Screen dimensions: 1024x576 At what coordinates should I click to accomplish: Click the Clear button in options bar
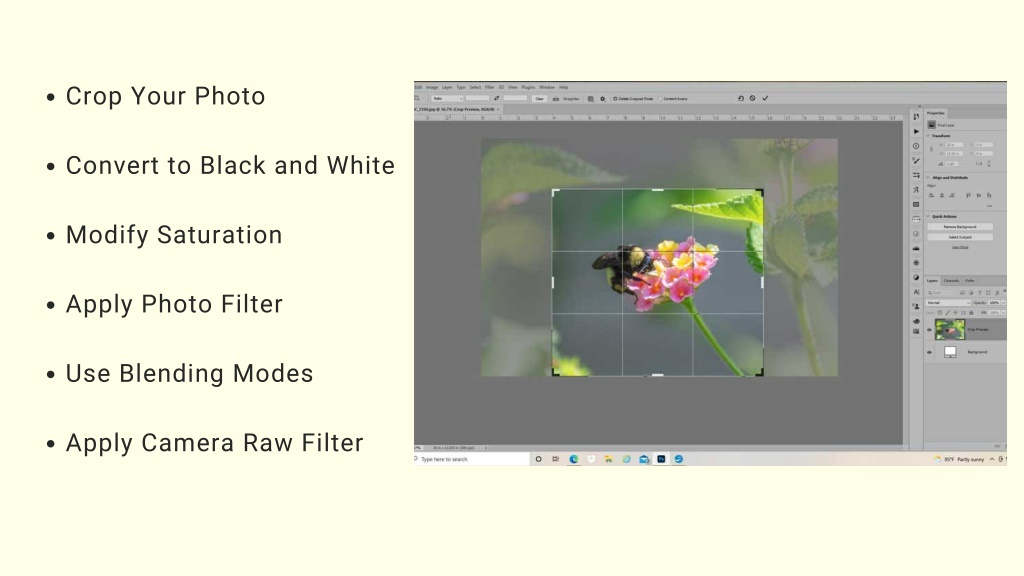[x=539, y=99]
